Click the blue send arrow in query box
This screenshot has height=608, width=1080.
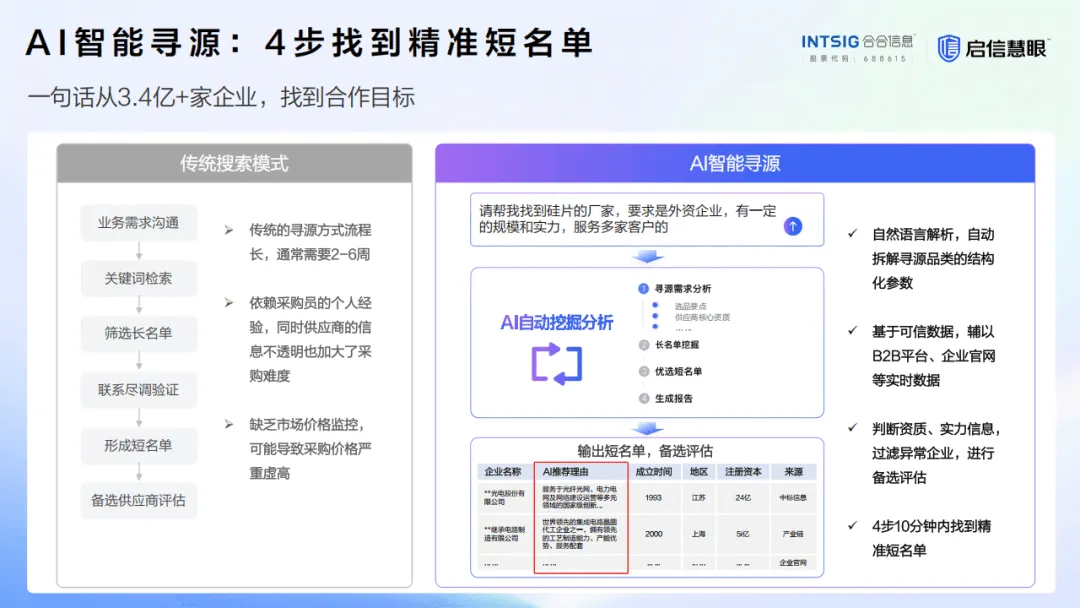pos(793,226)
